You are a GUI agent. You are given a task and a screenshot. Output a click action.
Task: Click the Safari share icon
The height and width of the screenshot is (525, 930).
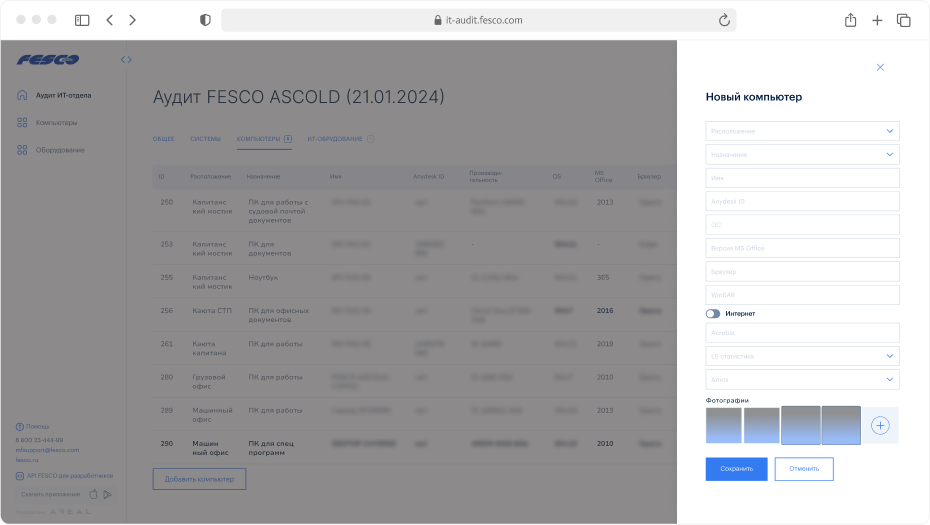850,20
